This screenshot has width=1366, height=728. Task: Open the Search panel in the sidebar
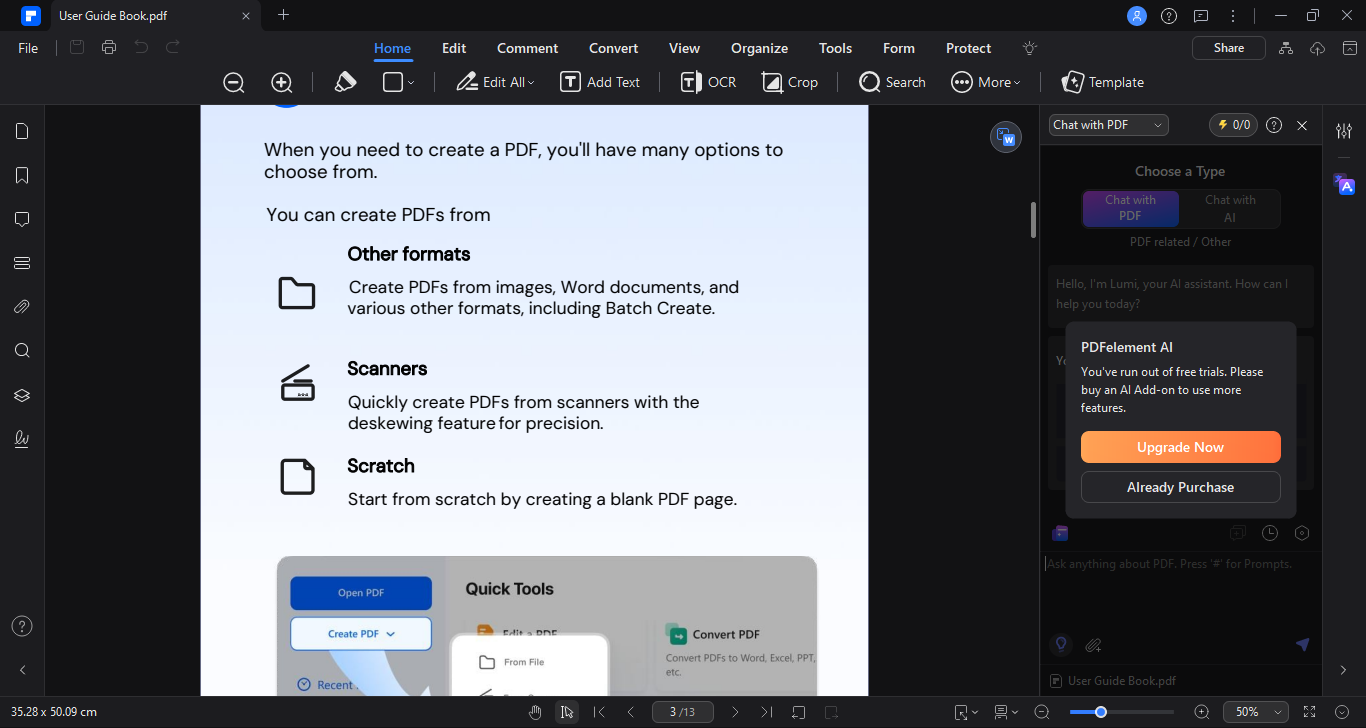(x=21, y=350)
